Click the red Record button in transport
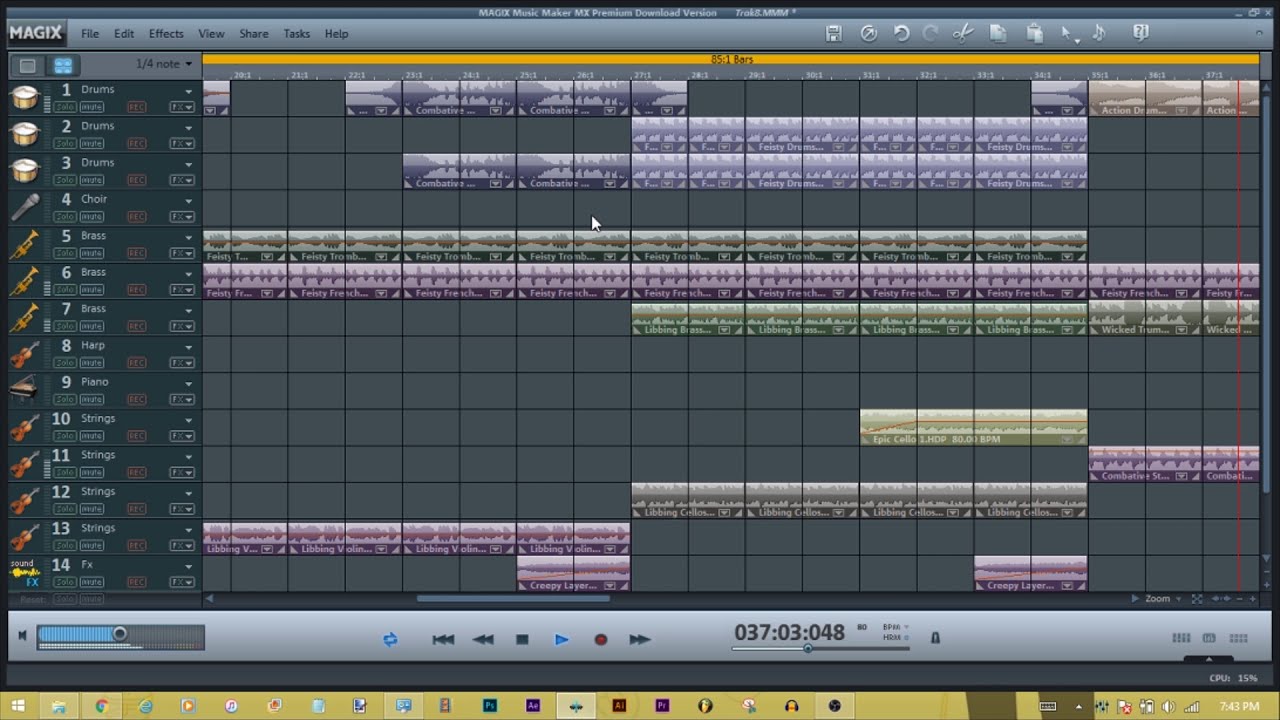1280x720 pixels. [600, 639]
